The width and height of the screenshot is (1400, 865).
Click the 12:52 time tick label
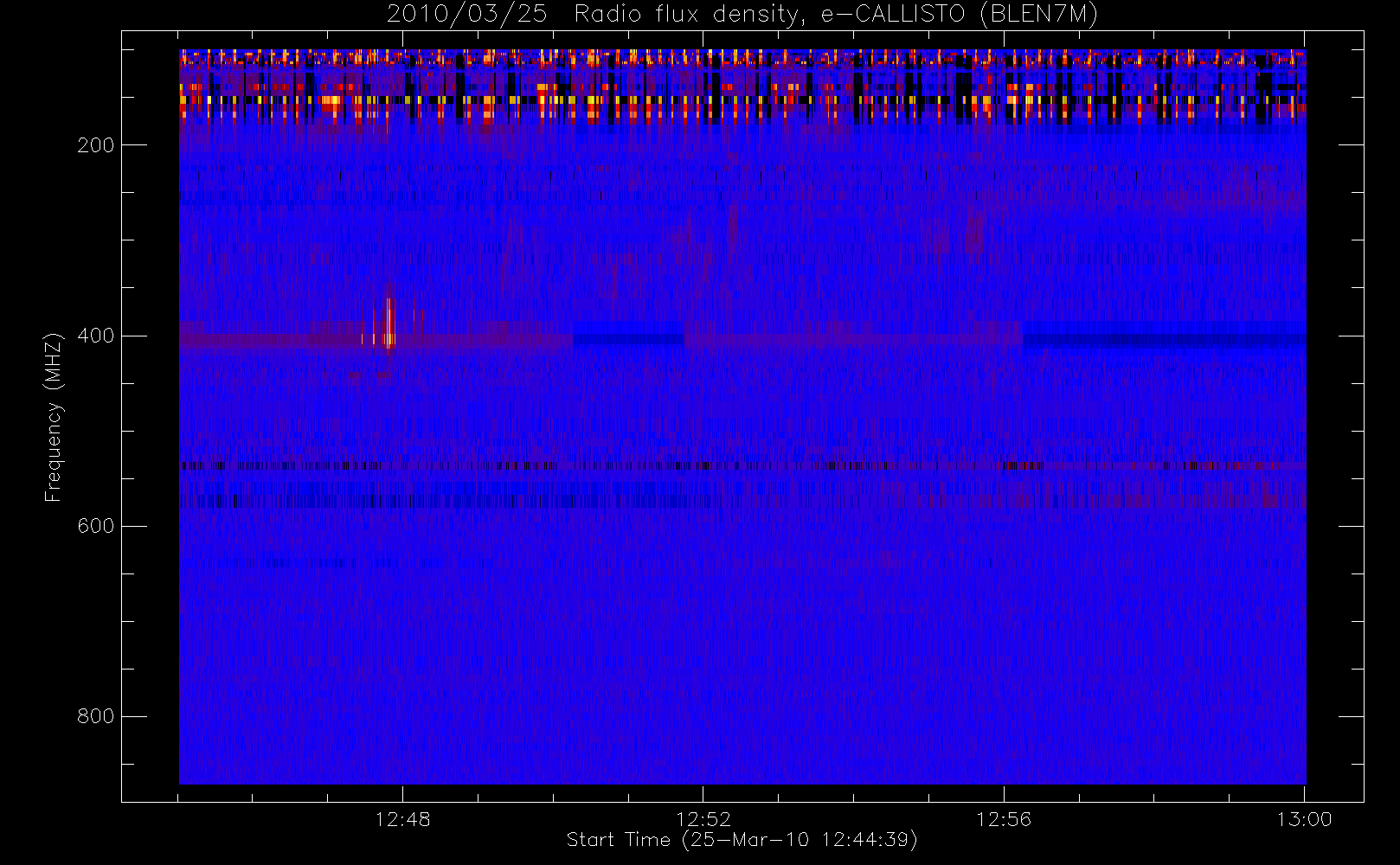point(703,819)
